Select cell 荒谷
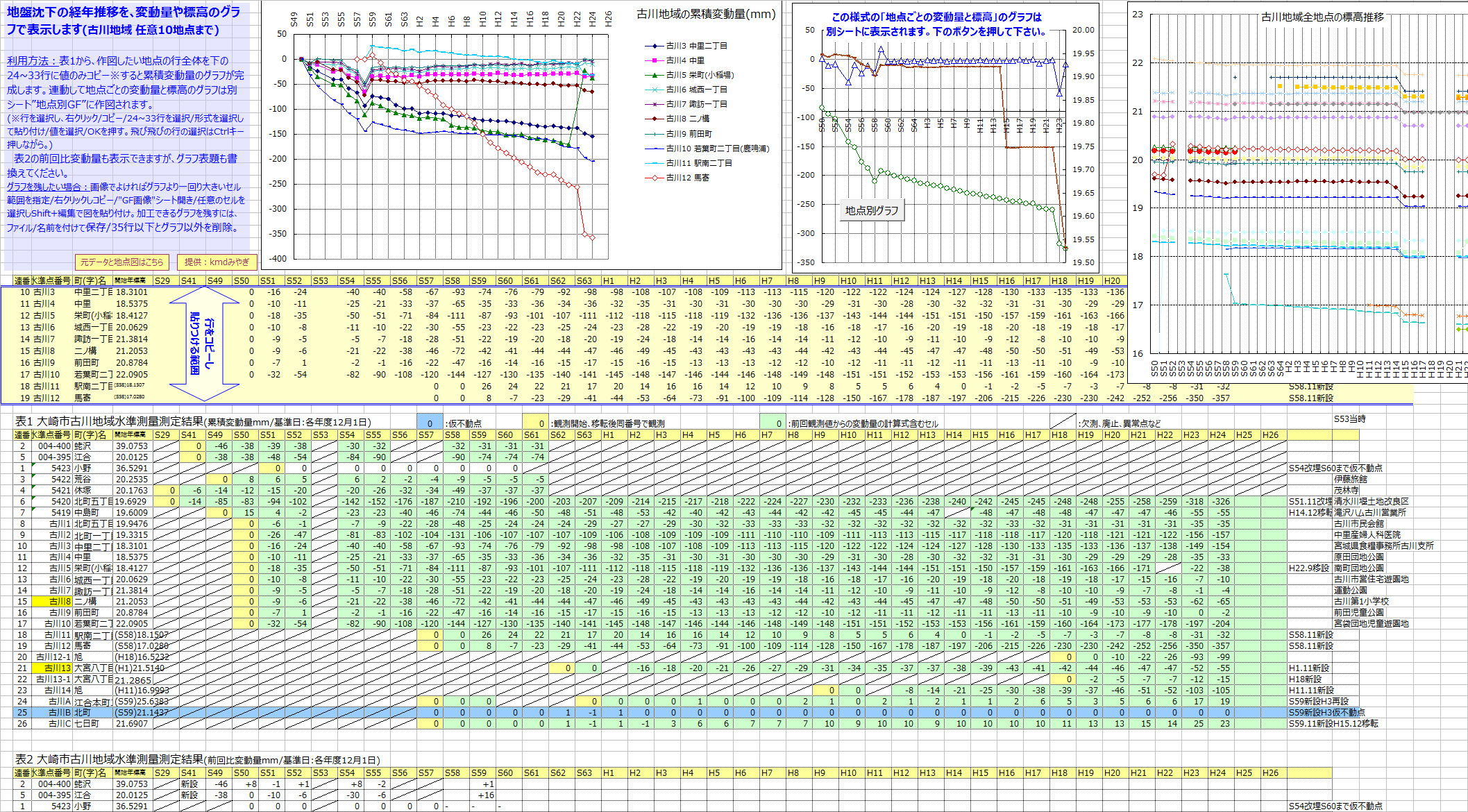Screen dimensions: 1468x812 pyautogui.click(x=93, y=479)
